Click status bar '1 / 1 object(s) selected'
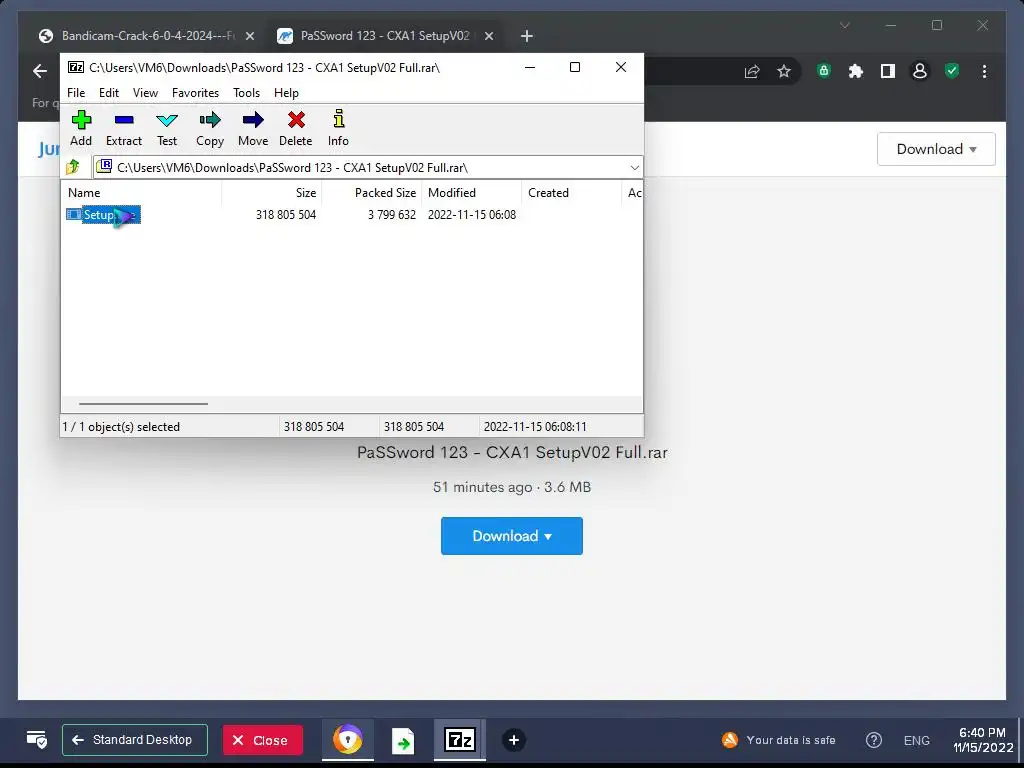The height and width of the screenshot is (768, 1024). (x=121, y=426)
